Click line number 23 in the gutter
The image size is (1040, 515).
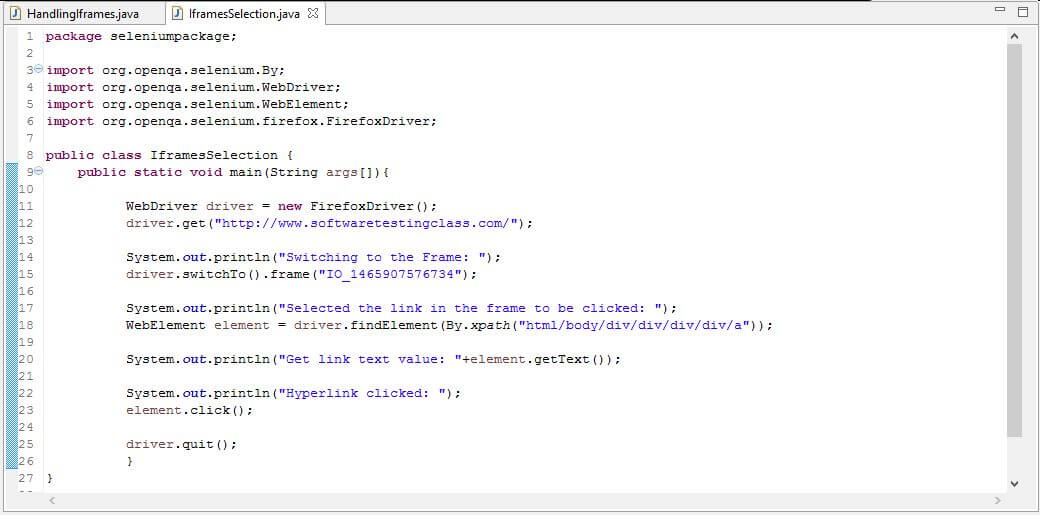[x=26, y=410]
